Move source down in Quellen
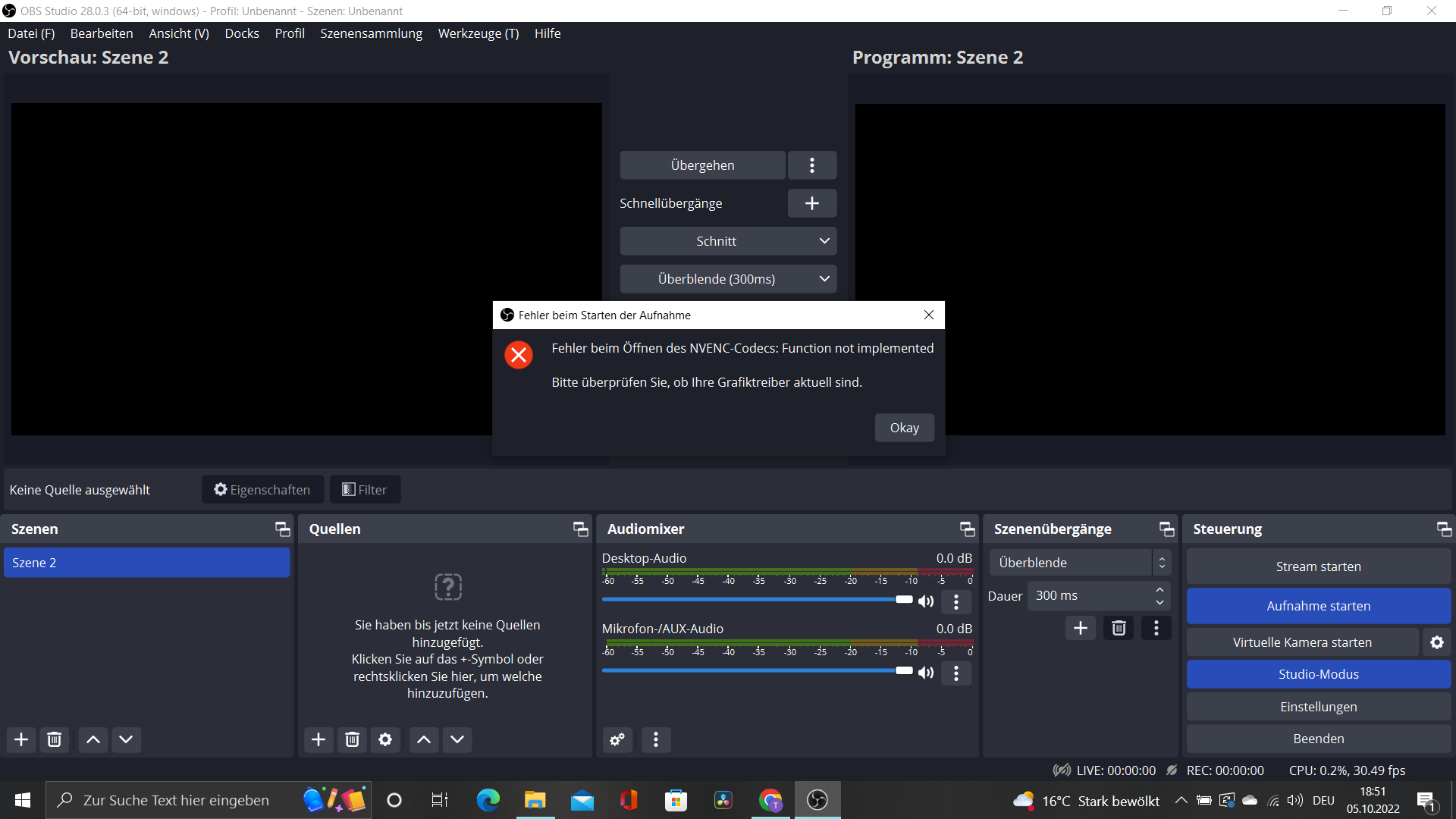 coord(457,739)
